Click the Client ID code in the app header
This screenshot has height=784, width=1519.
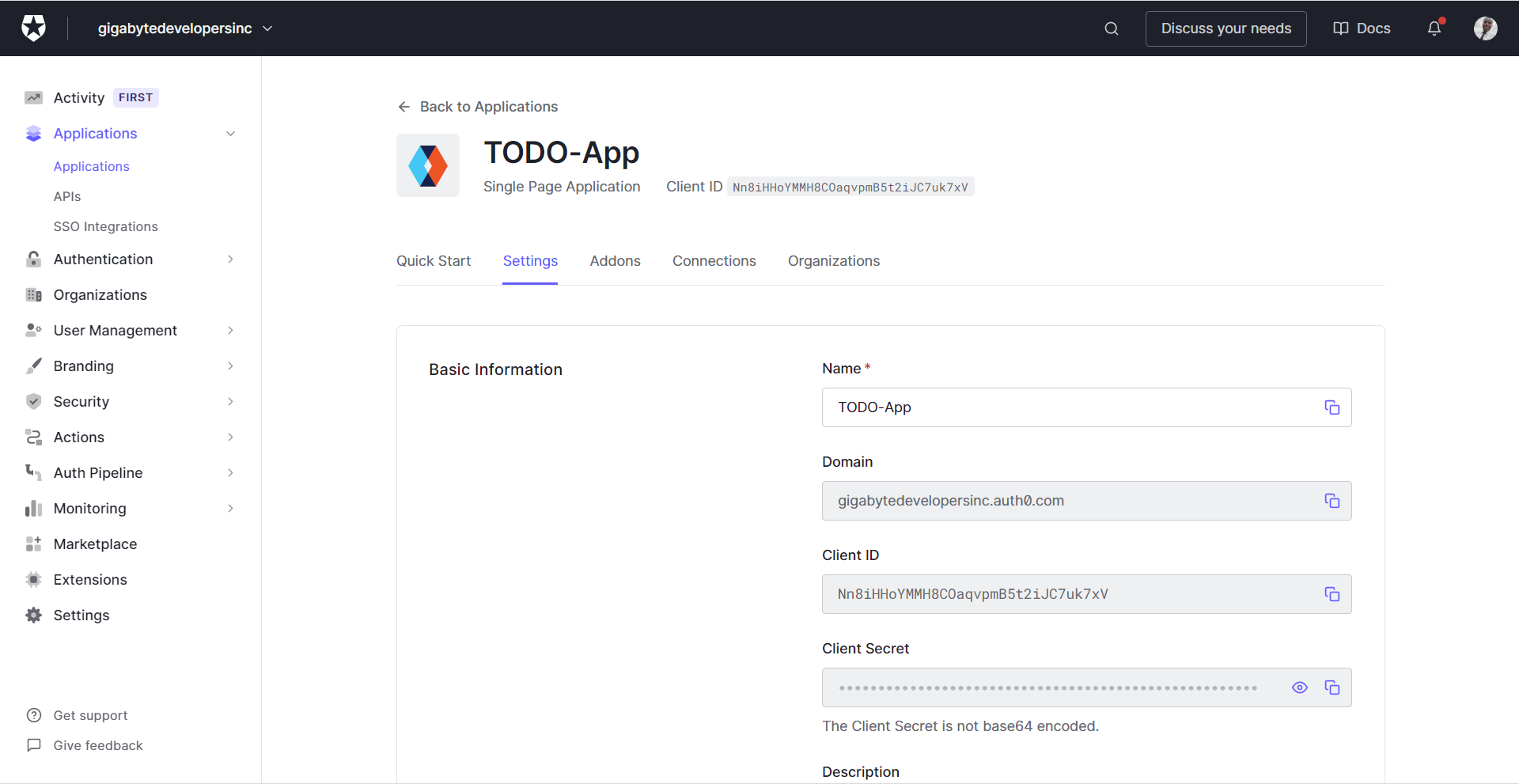(x=850, y=187)
